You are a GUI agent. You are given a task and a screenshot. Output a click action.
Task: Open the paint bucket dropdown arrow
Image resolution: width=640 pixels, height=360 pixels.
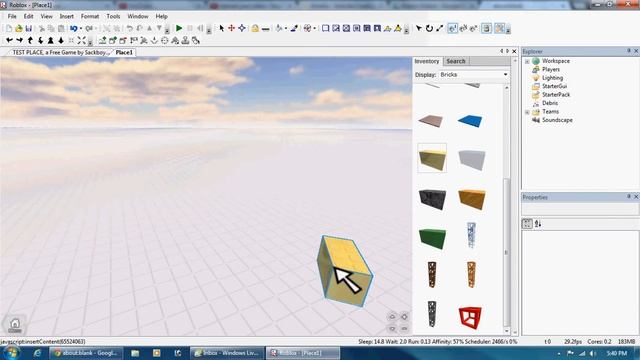coord(286,29)
